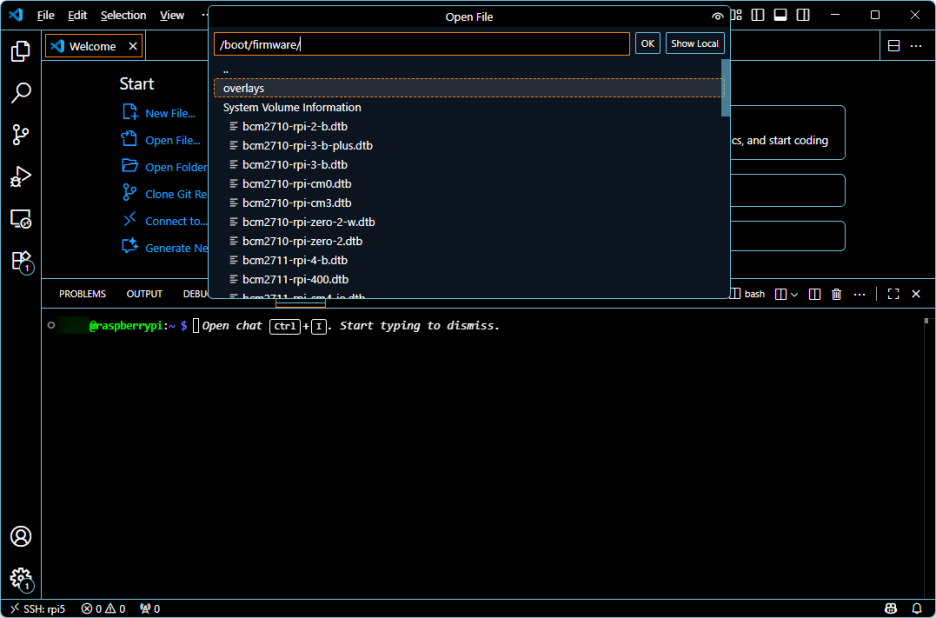Open the Accounts menu icon
936x618 pixels.
coord(21,536)
